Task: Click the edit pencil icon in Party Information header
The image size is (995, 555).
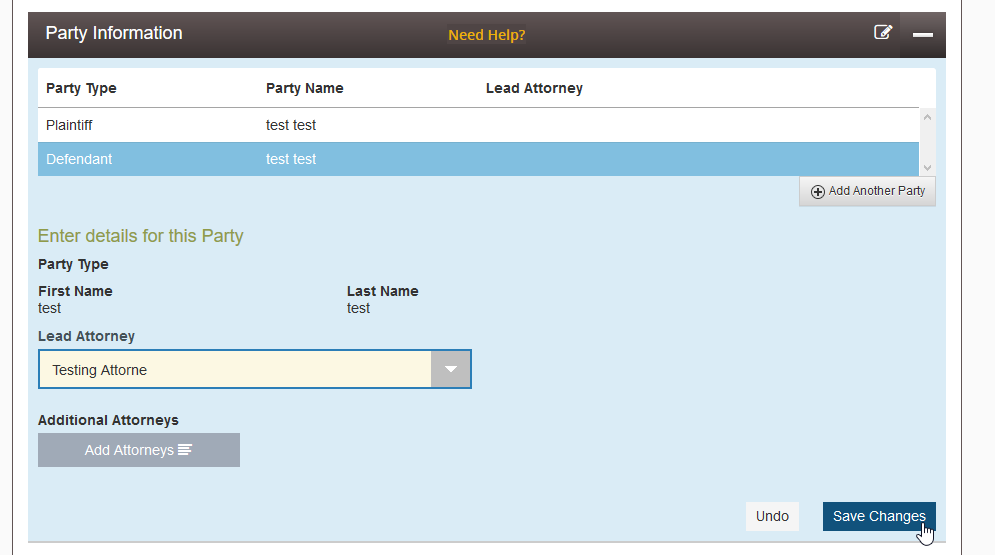Action: point(883,32)
